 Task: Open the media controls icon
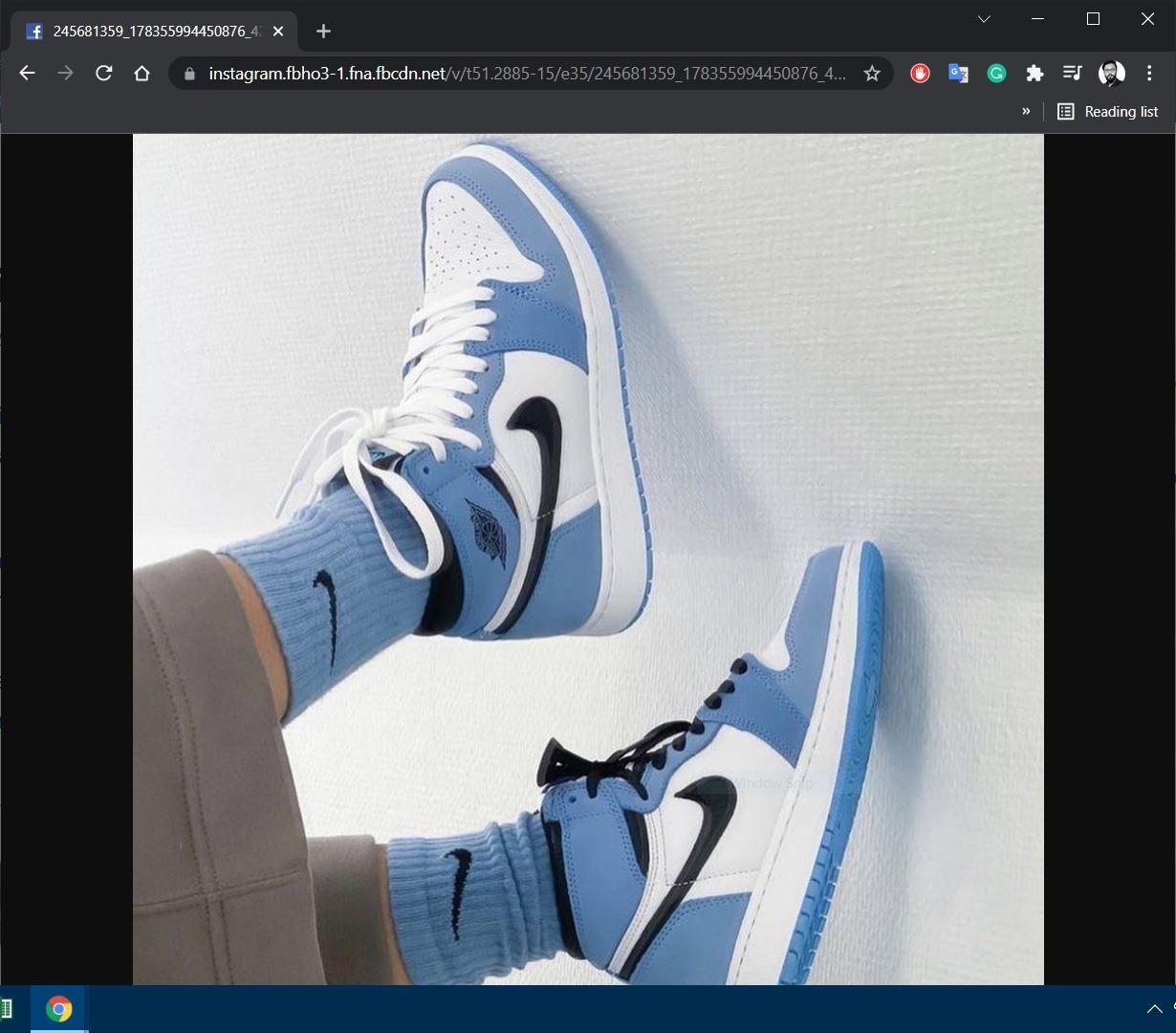1073,74
